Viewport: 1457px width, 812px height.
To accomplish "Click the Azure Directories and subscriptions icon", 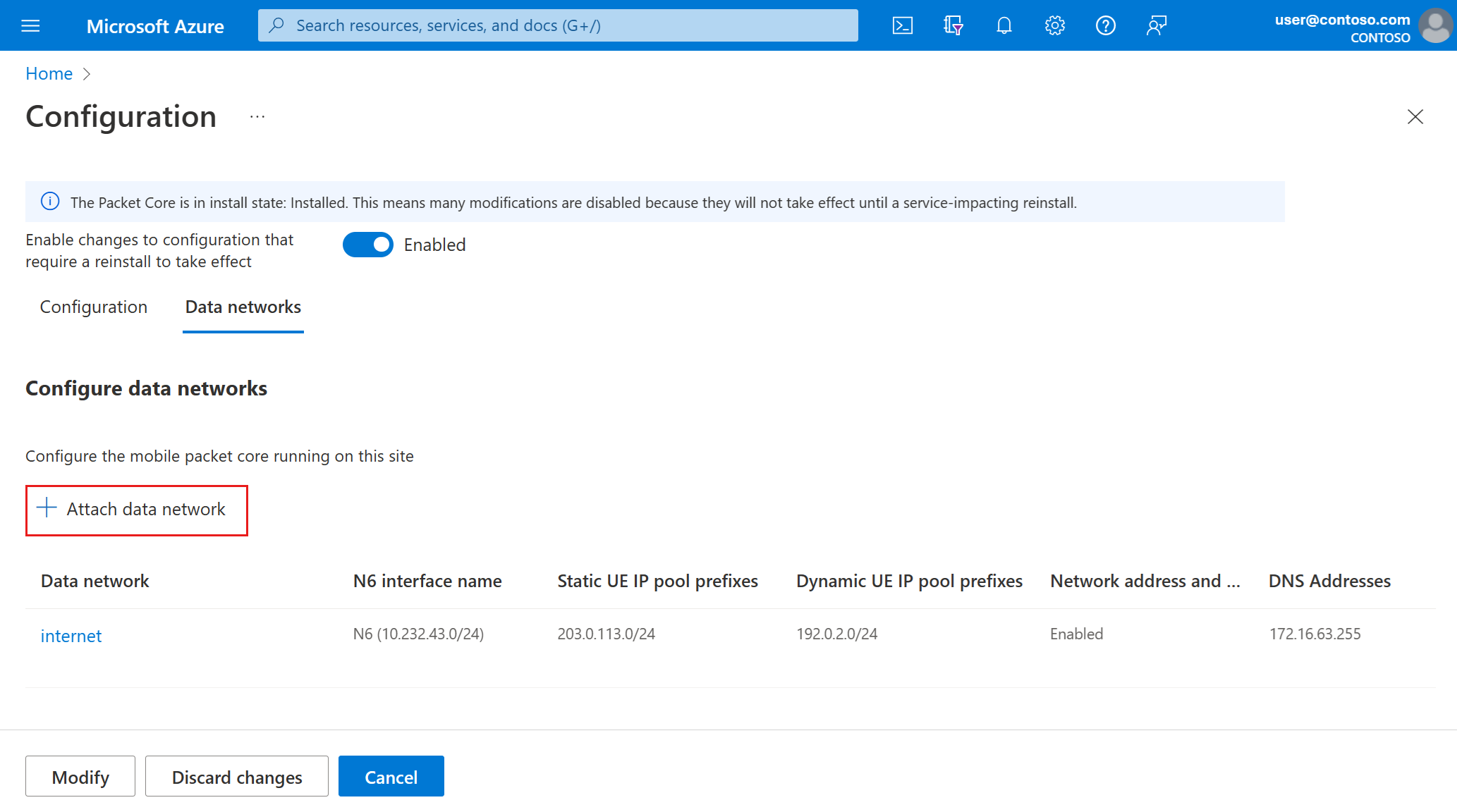I will [951, 25].
